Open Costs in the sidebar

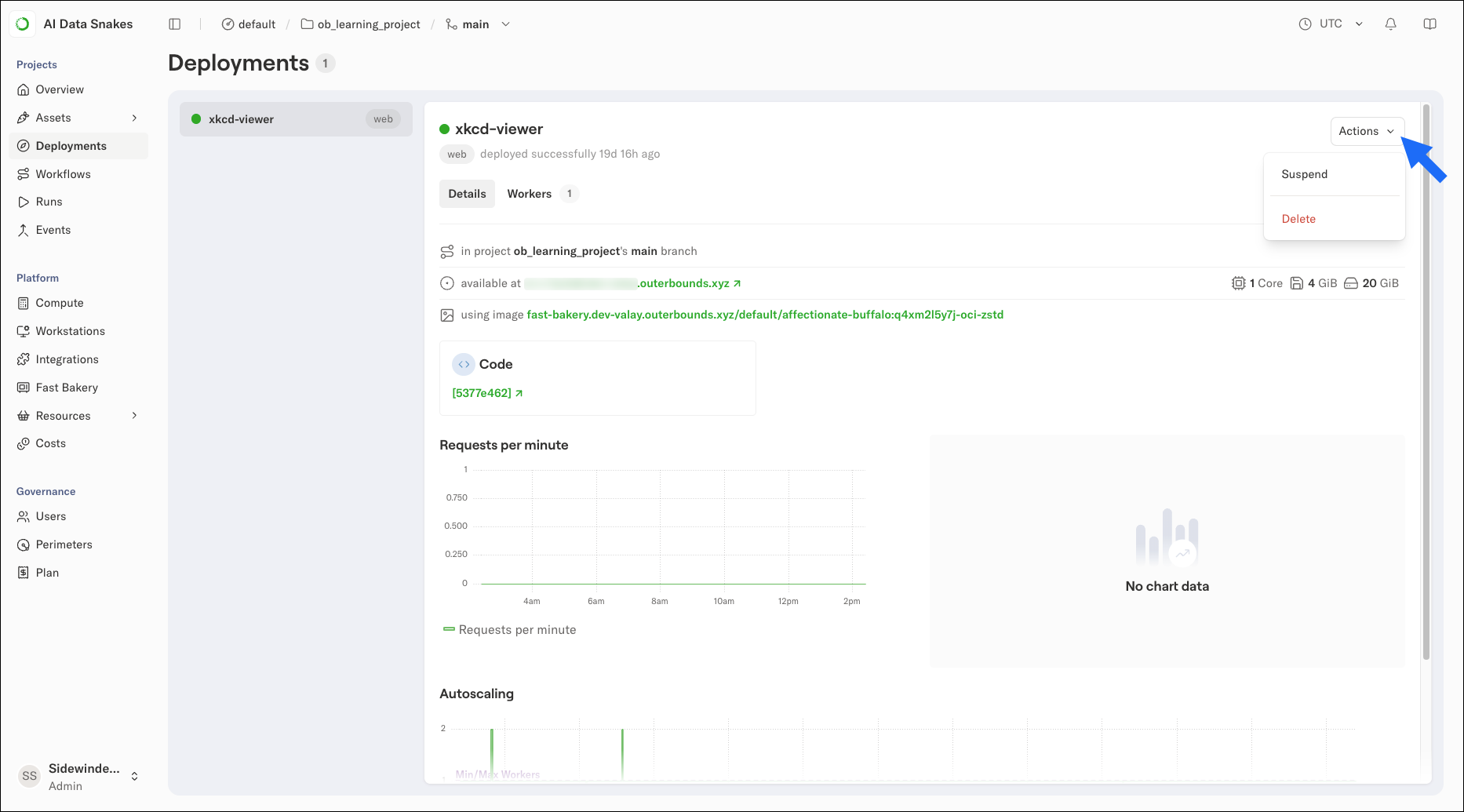[x=78, y=443]
